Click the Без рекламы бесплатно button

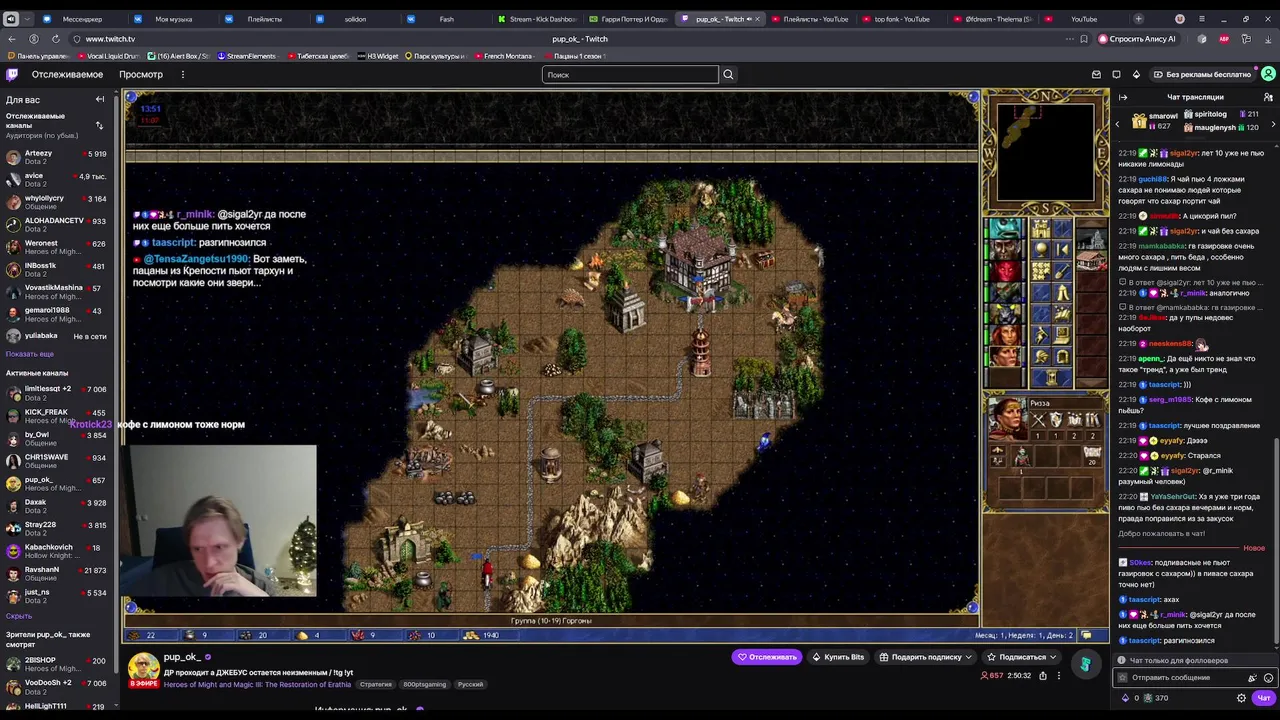coord(1201,74)
